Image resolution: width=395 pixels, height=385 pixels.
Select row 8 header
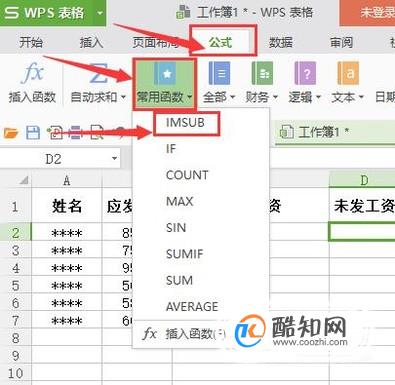point(15,338)
